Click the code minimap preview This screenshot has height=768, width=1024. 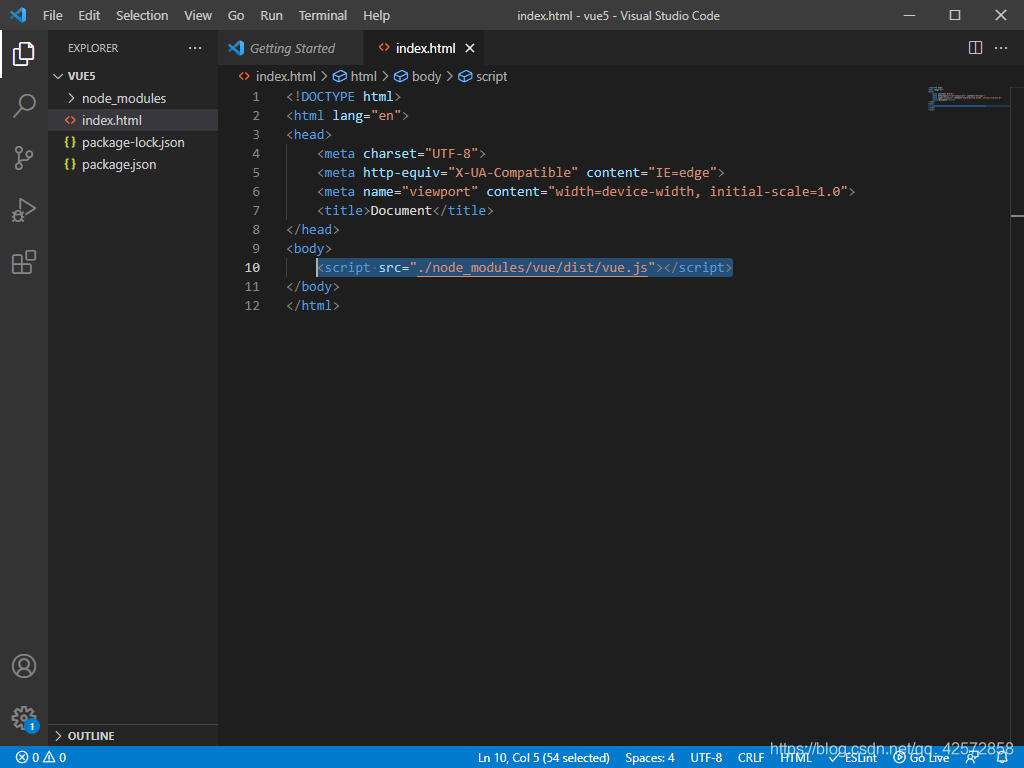point(968,98)
